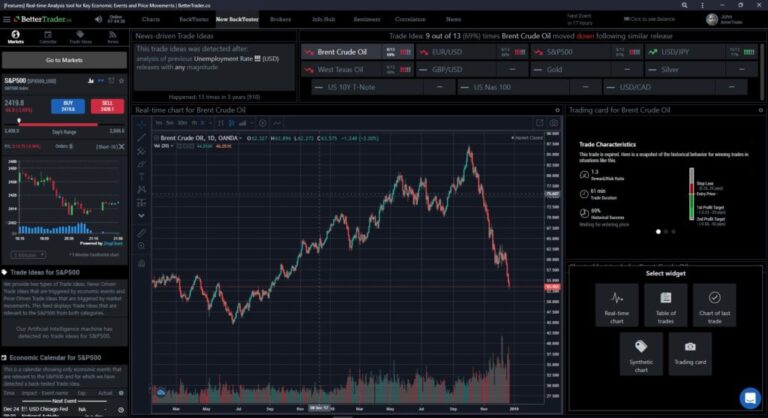Select the Trading card widget

pos(690,354)
